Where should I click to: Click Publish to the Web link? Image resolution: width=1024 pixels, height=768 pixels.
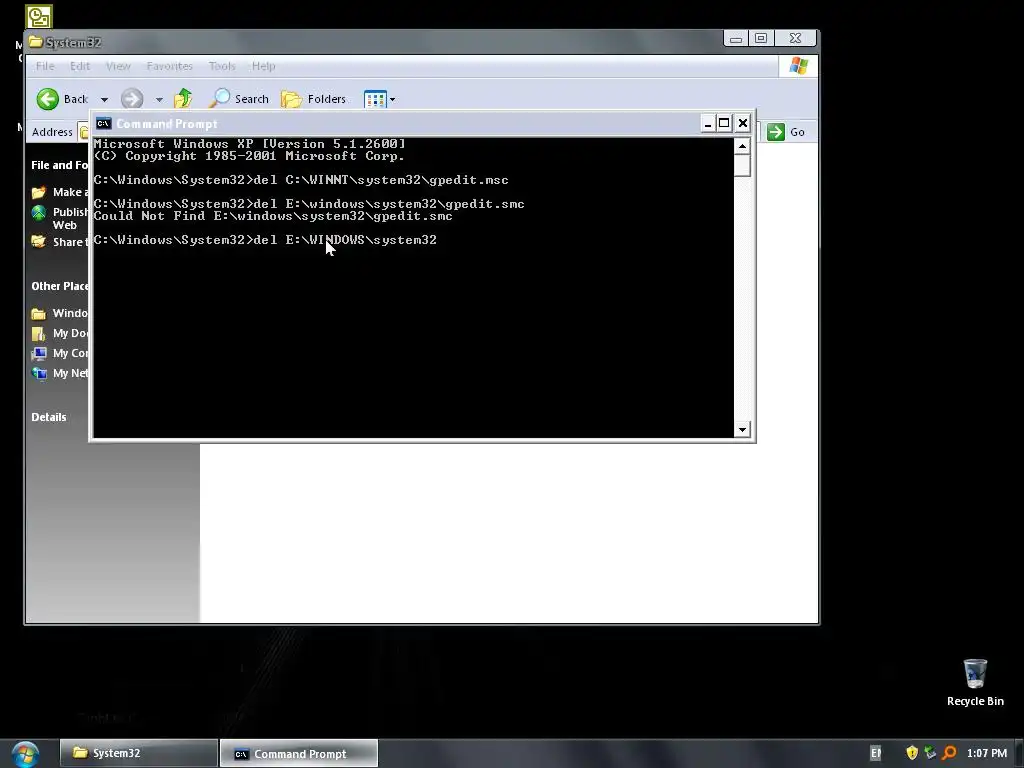[x=71, y=218]
